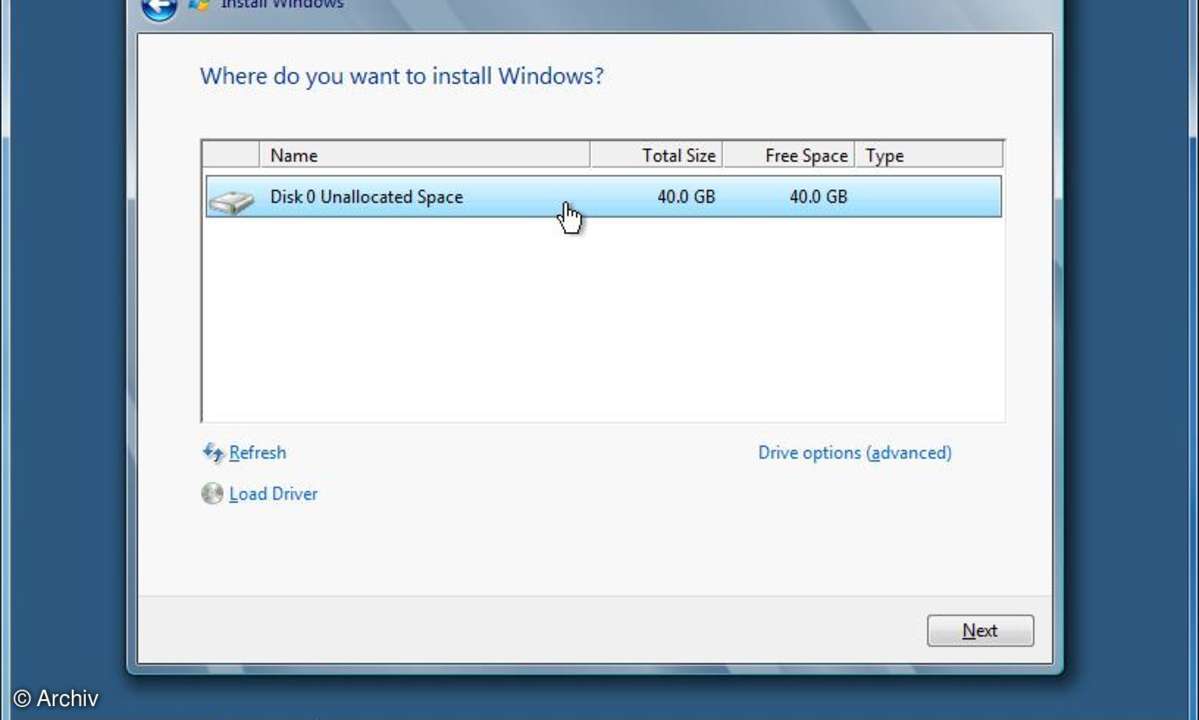This screenshot has width=1199, height=720.
Task: Sort by the Total Size column header
Action: tap(656, 155)
